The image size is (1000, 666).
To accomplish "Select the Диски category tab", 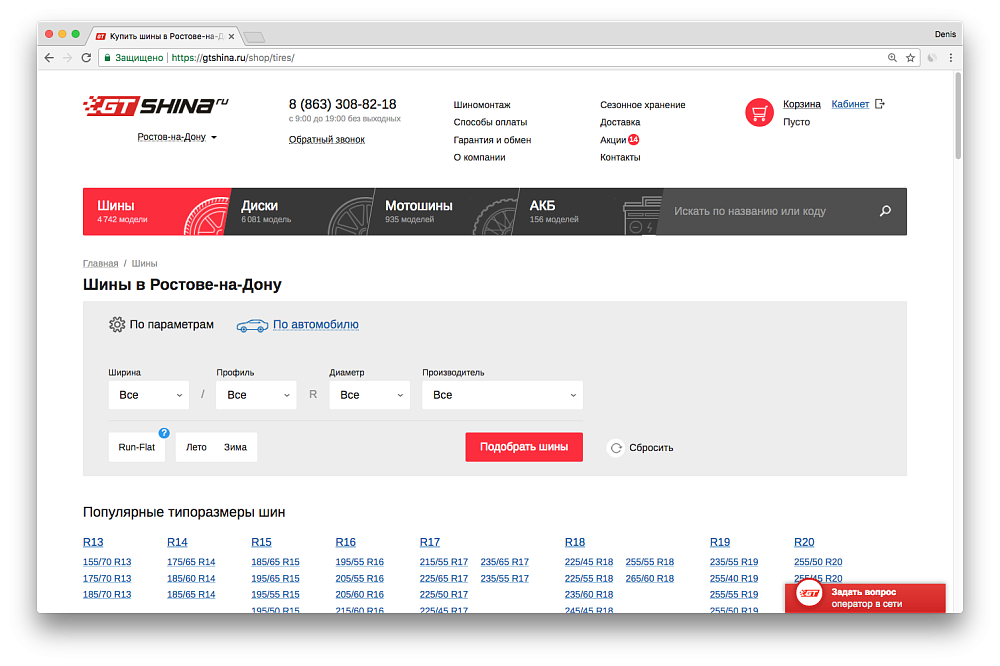I will 300,212.
